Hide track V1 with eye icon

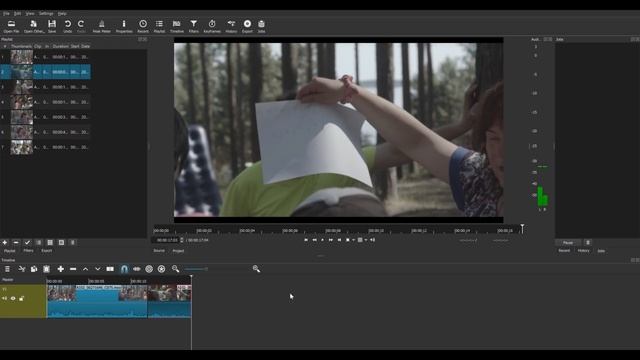tap(13, 299)
